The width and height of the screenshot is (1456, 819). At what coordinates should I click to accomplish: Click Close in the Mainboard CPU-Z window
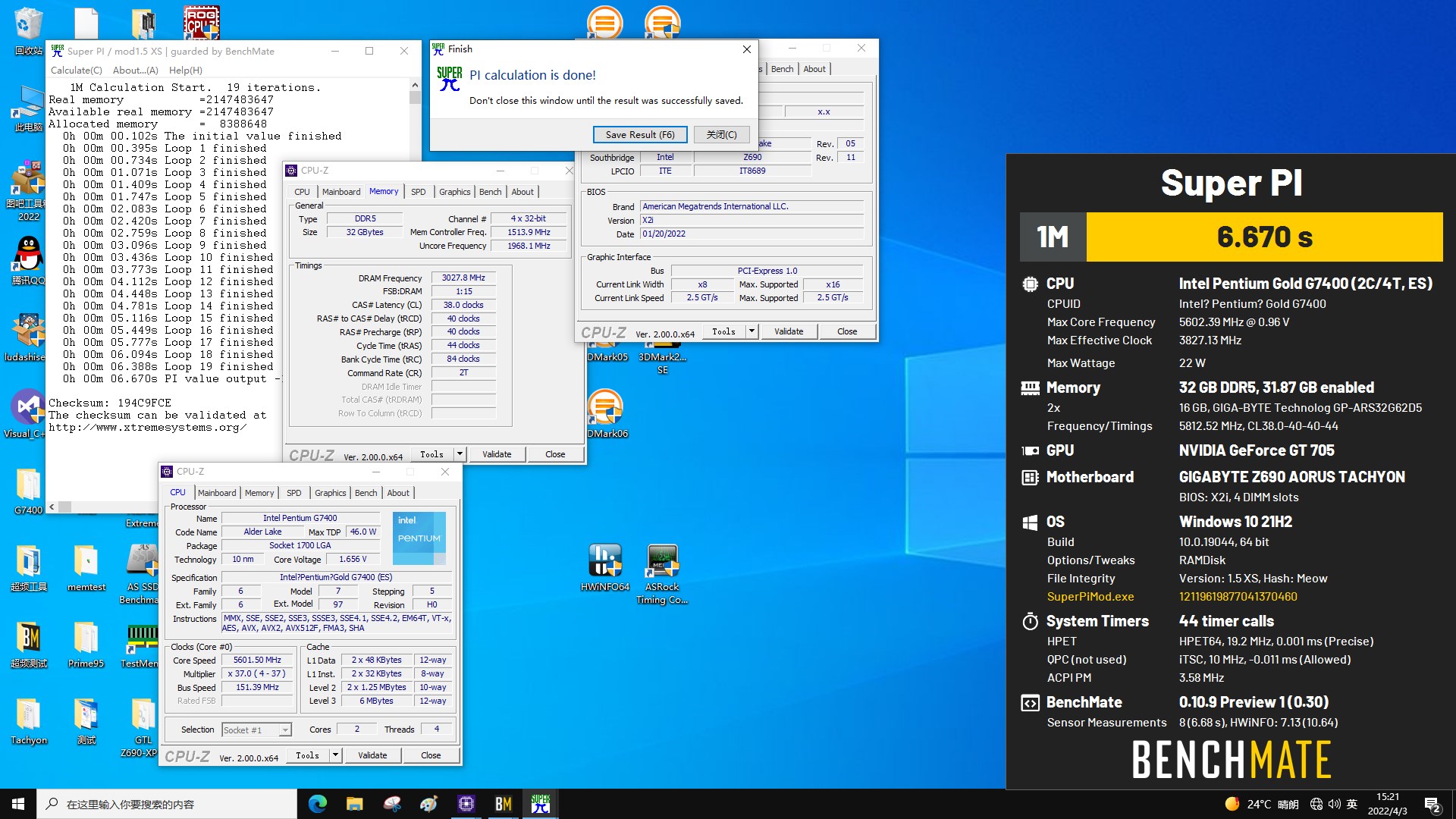click(847, 331)
